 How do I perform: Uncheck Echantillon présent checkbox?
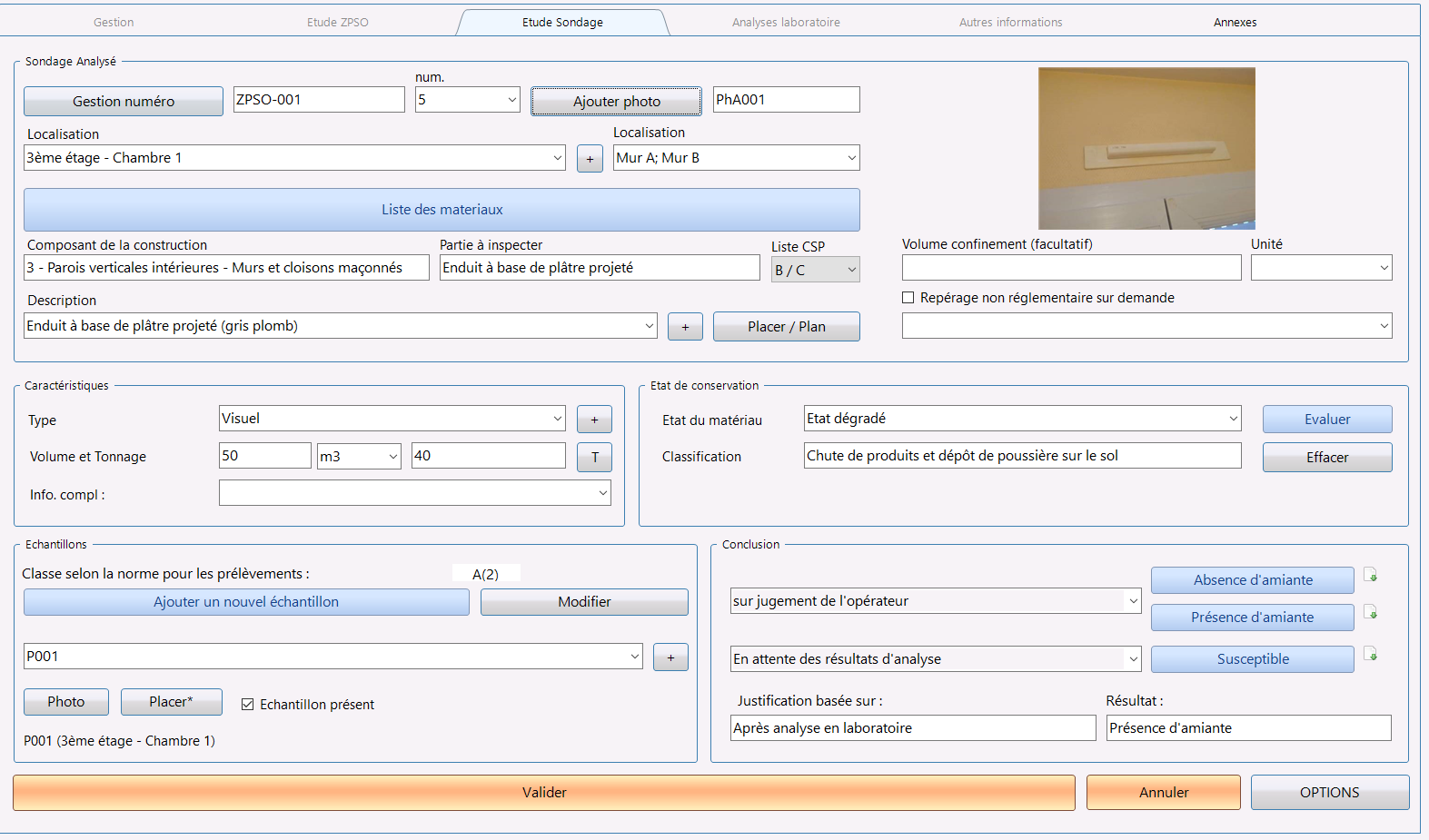tap(247, 705)
